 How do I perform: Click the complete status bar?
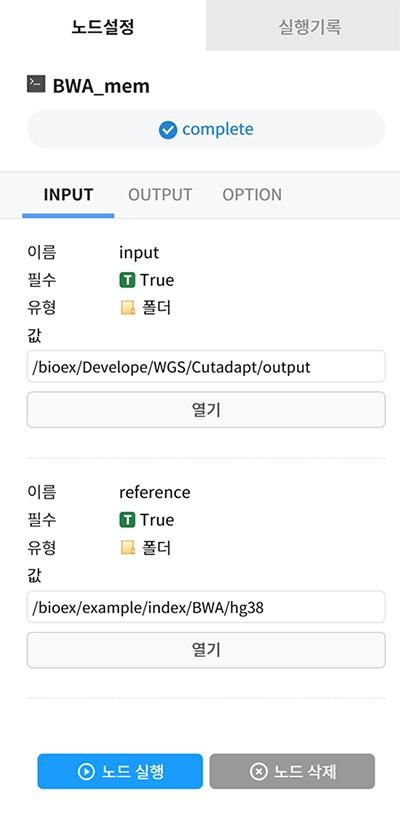(x=206, y=129)
